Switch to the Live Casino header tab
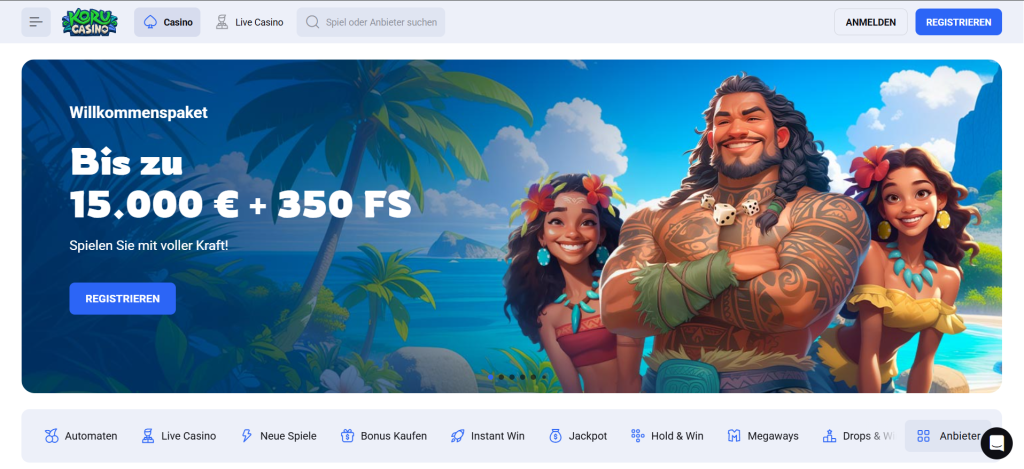Viewport: 1024px width, 469px height. (249, 22)
